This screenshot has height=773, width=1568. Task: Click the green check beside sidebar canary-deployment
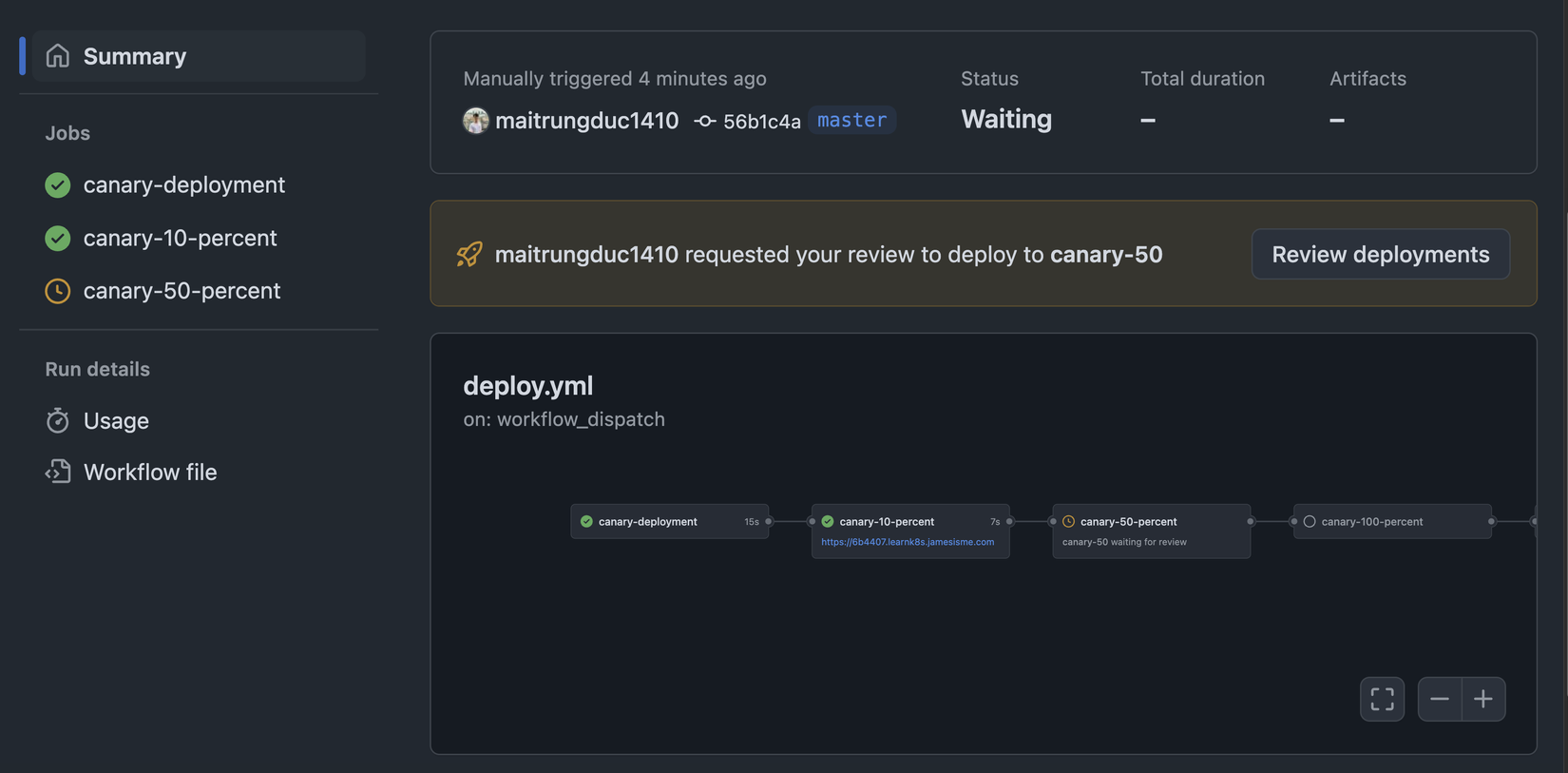pyautogui.click(x=58, y=184)
